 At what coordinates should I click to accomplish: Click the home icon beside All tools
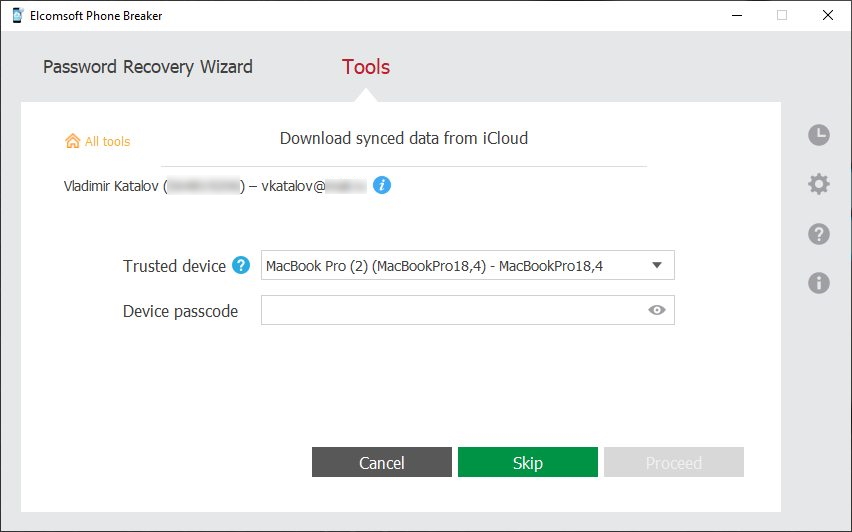point(72,141)
